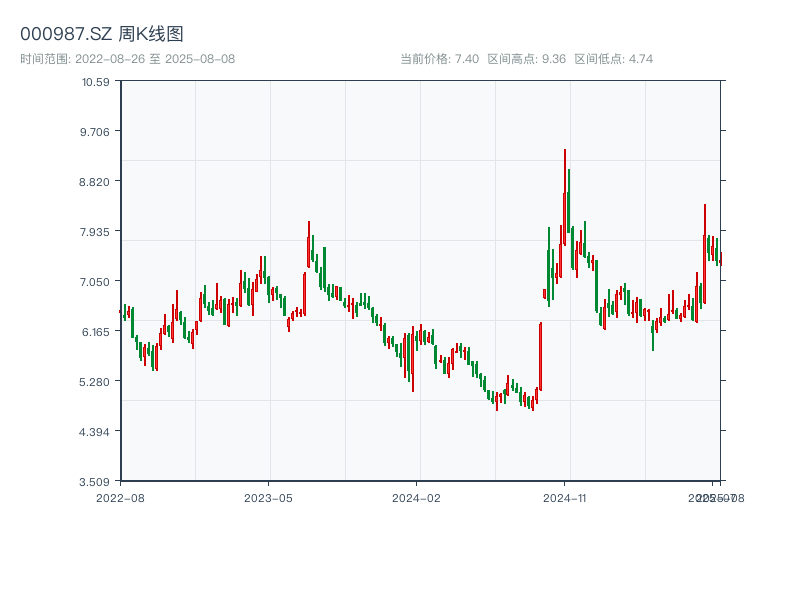The height and width of the screenshot is (600, 800).
Task: Click the 3.509 y-axis label
Action: 94,482
